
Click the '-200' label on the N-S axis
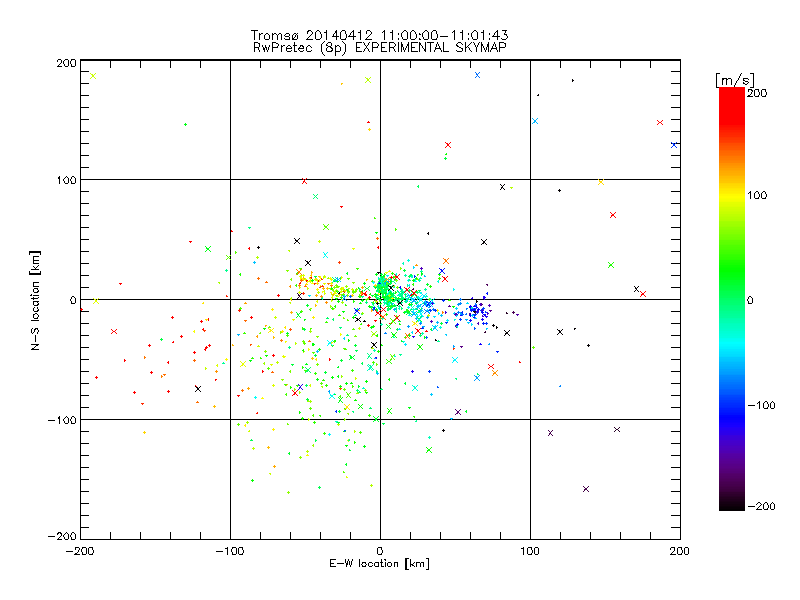(x=62, y=536)
